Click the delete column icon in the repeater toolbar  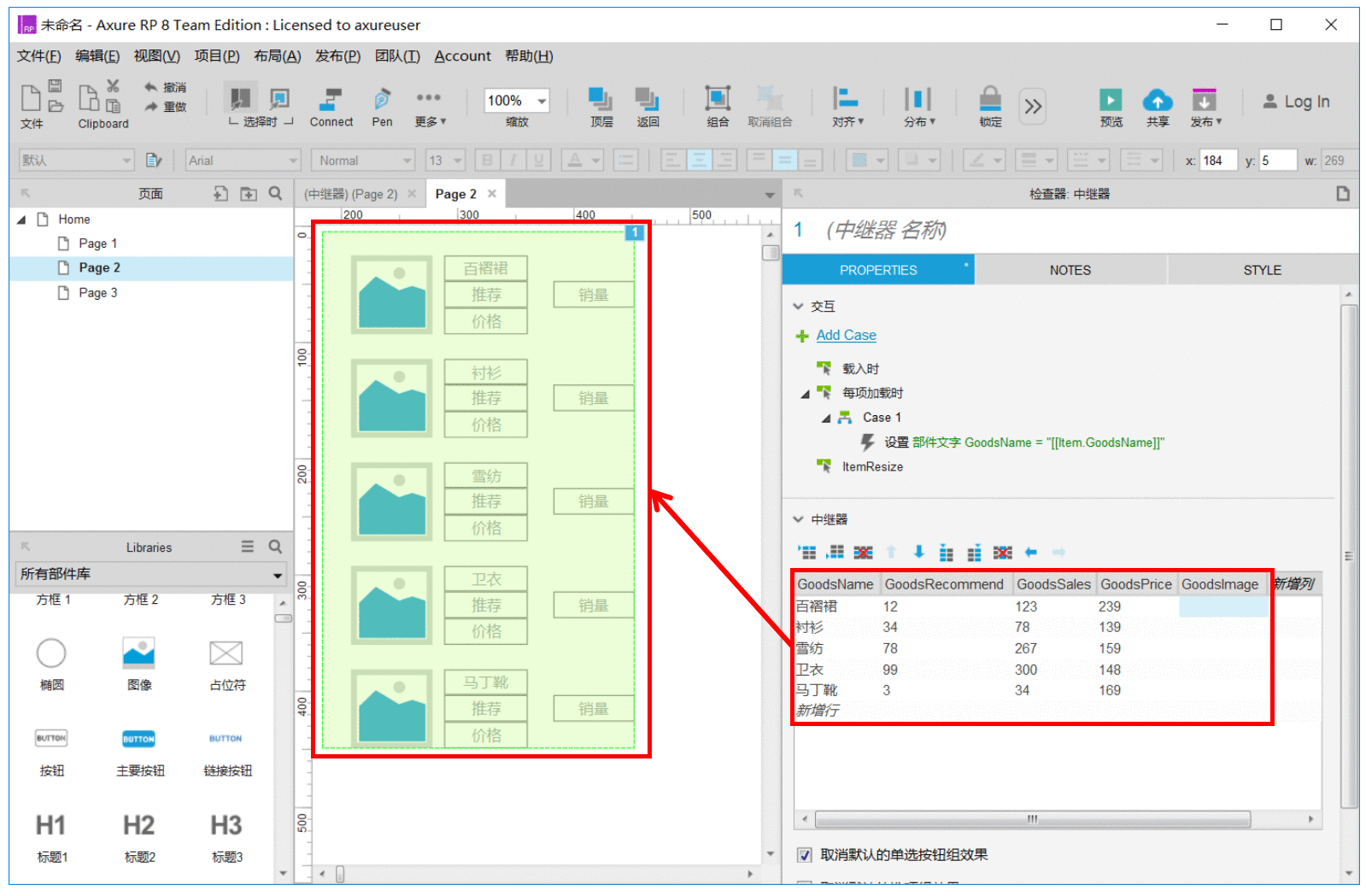[x=1003, y=553]
